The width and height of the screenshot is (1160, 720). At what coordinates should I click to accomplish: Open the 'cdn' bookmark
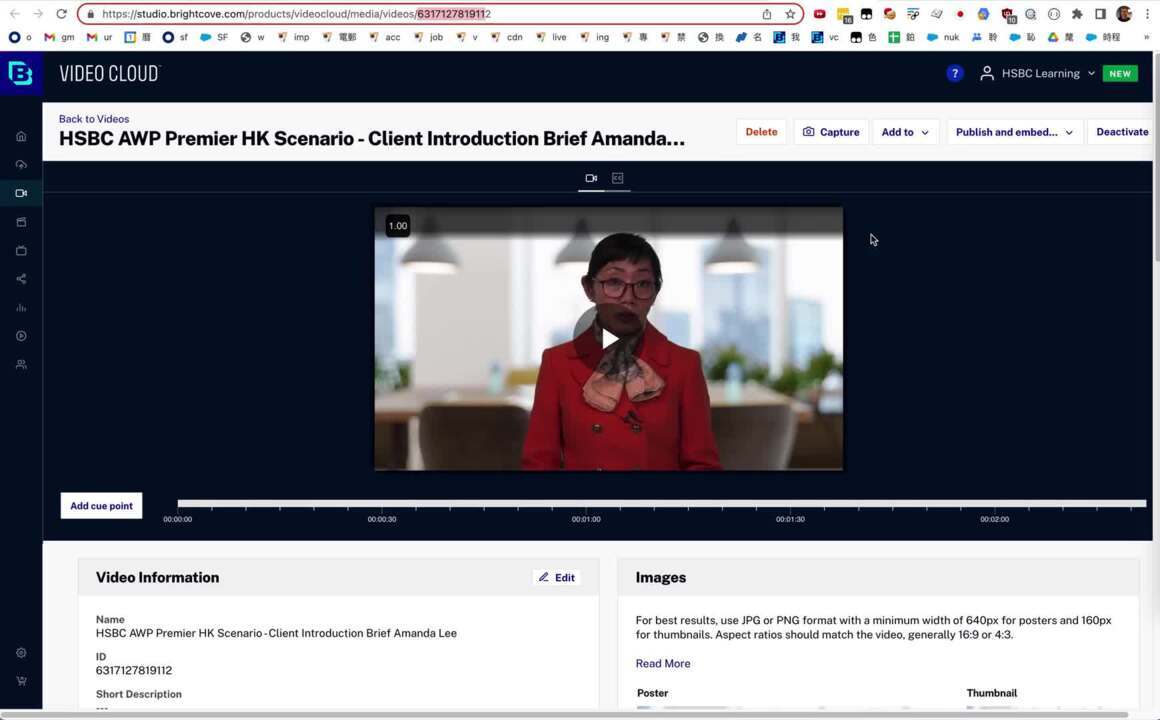(x=507, y=37)
